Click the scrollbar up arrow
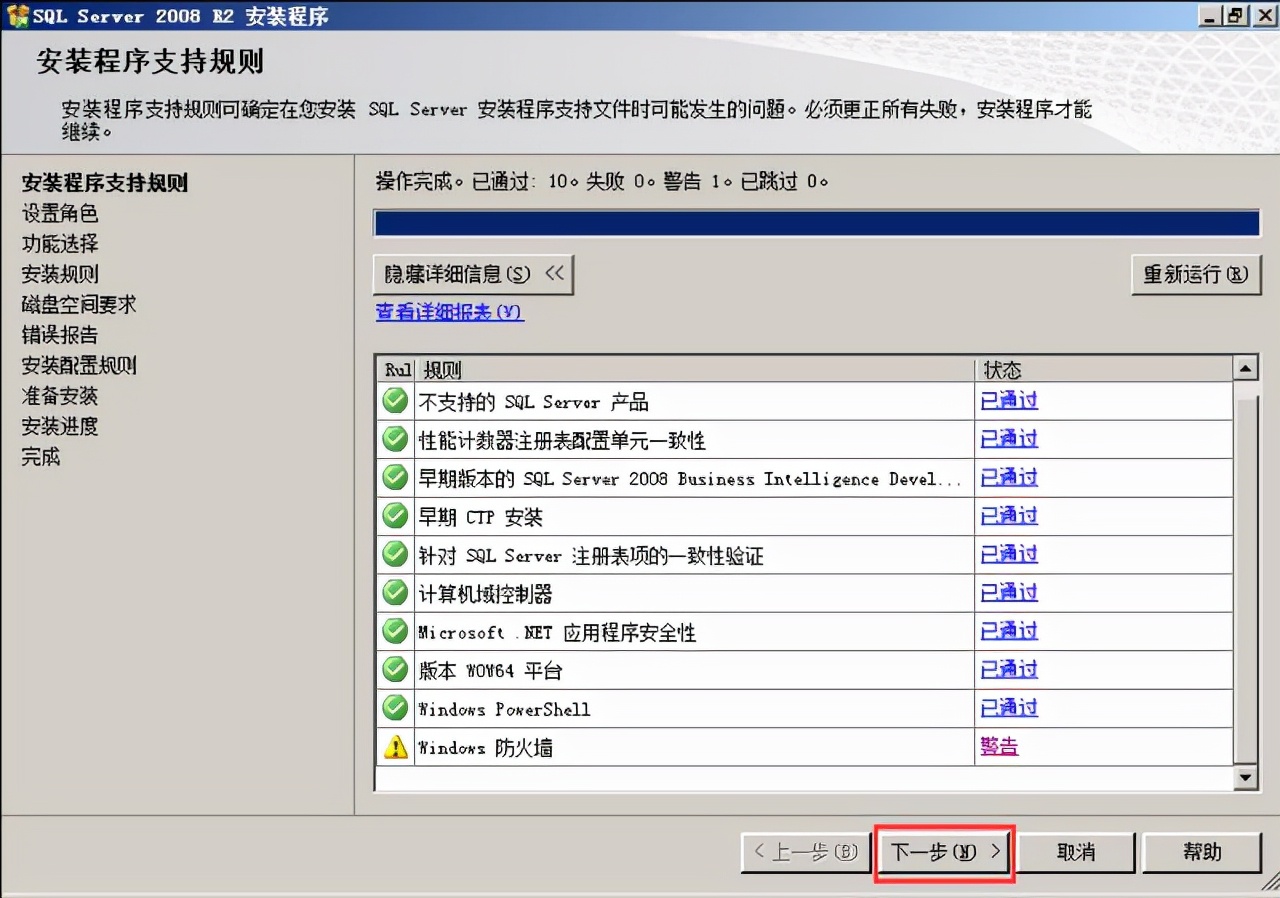Screen dimensions: 1280x898 (x=1245, y=367)
